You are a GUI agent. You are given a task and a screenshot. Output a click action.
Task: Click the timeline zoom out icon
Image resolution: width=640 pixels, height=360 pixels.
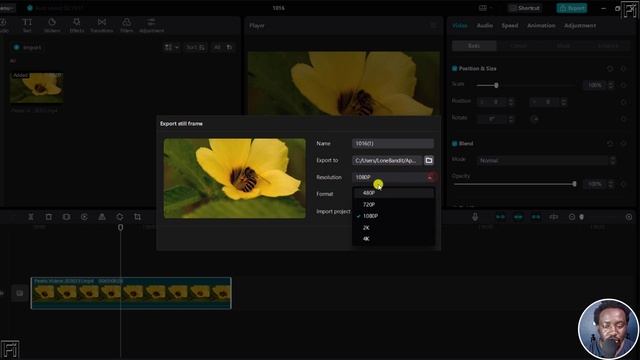tap(572, 217)
